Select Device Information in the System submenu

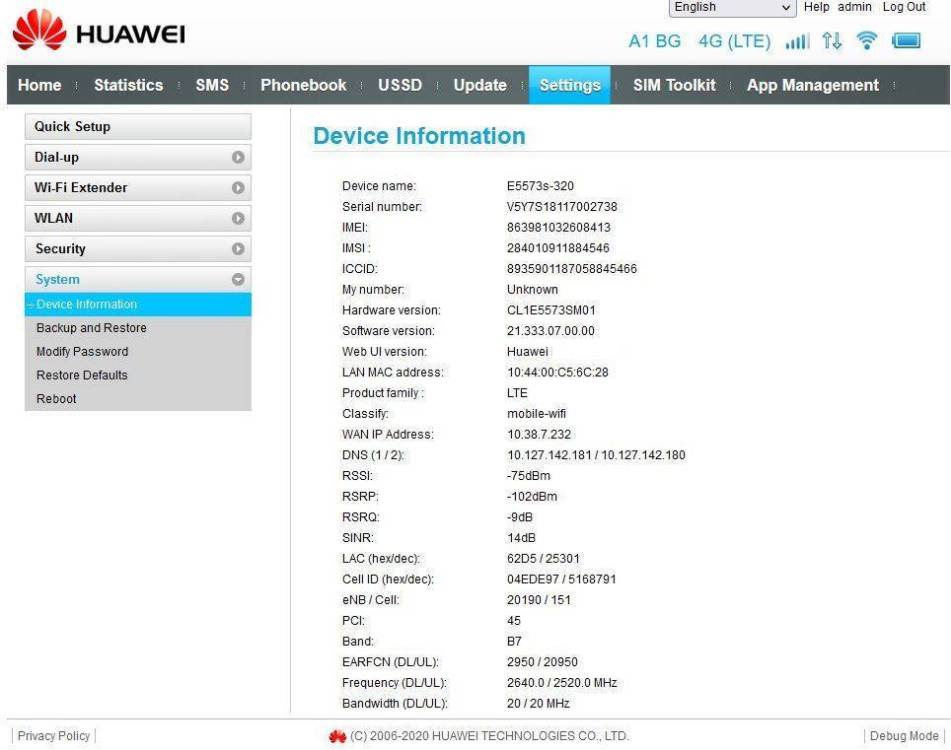click(138, 304)
